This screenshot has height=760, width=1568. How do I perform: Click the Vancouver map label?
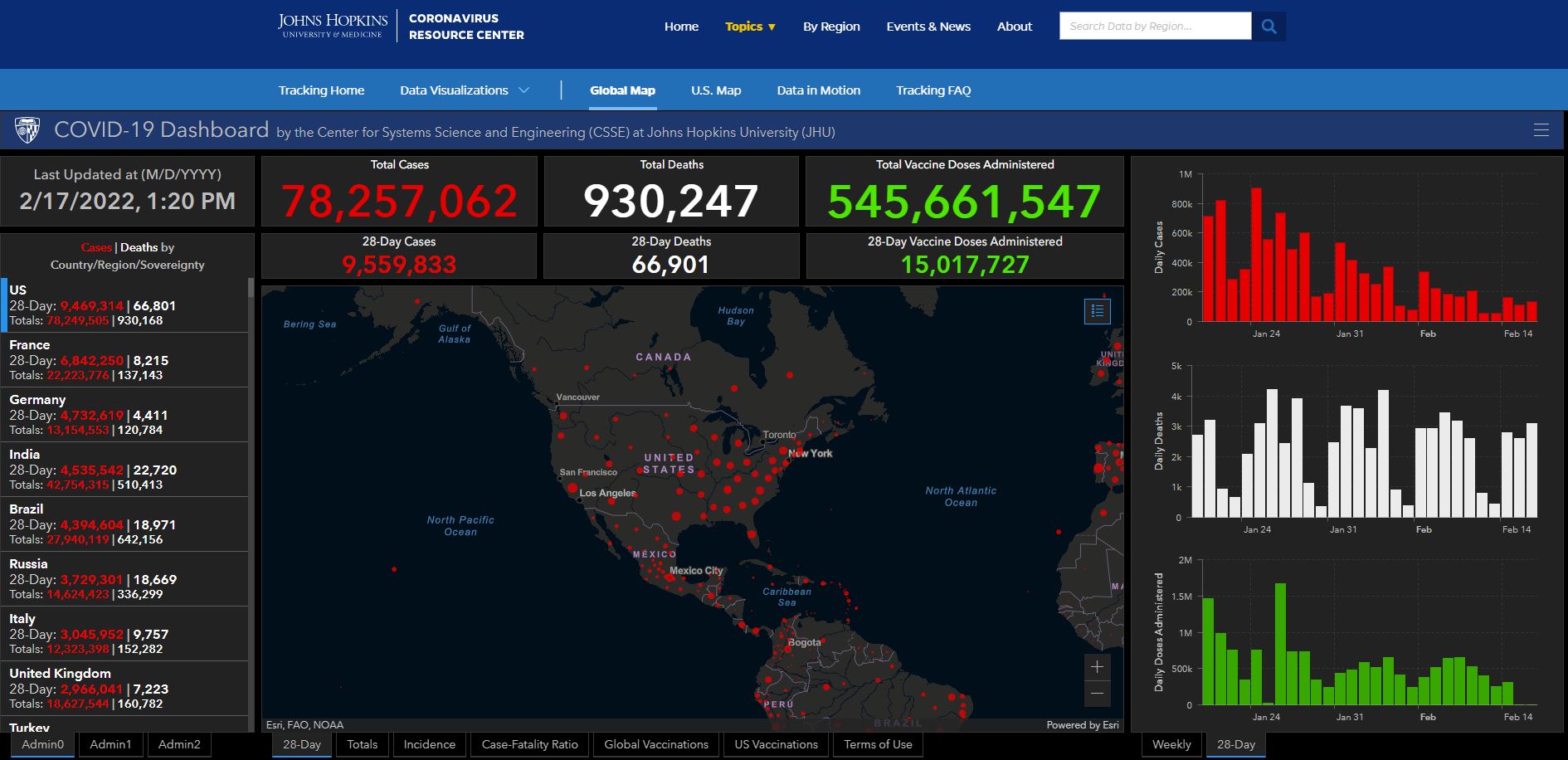[577, 397]
